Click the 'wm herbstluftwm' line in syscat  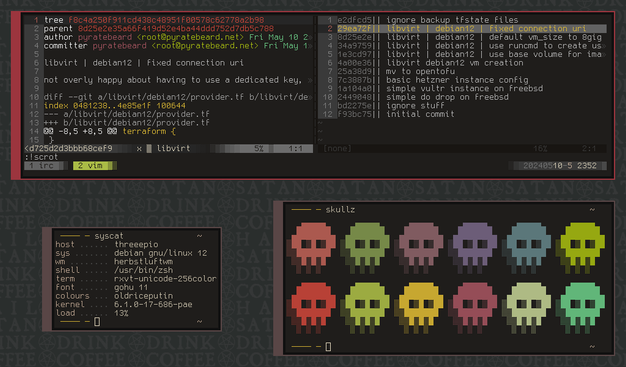(x=114, y=262)
